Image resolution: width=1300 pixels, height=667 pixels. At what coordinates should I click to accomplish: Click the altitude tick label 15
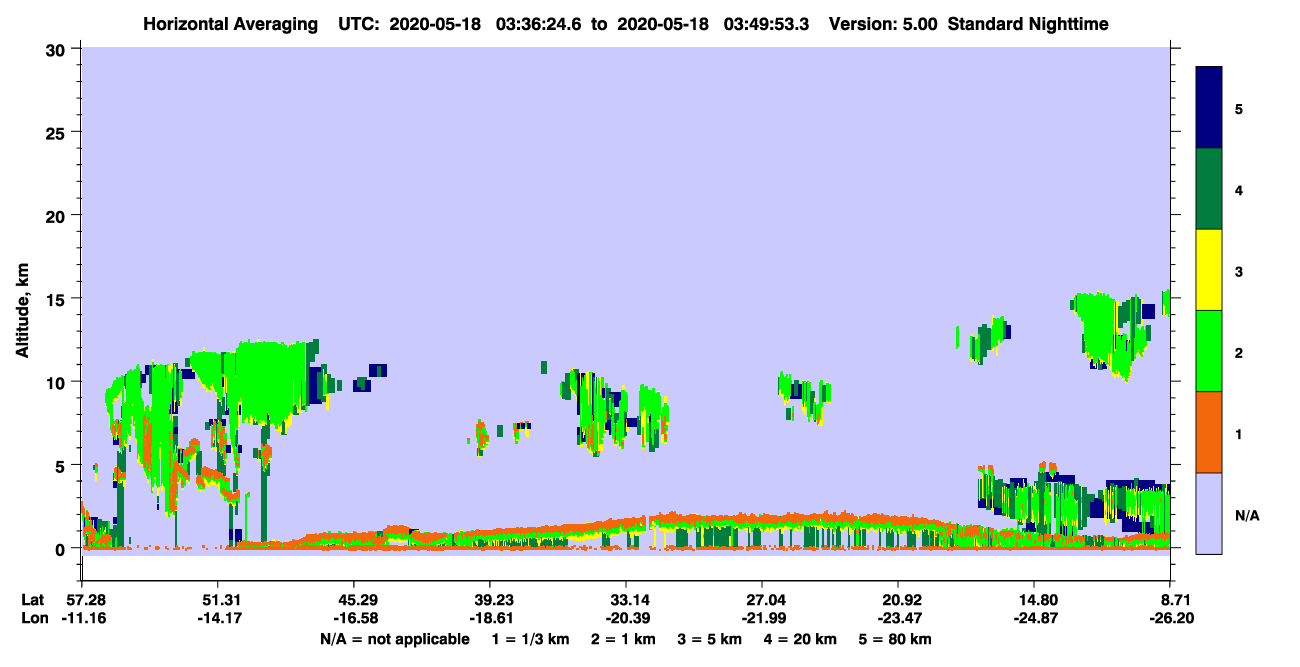57,299
